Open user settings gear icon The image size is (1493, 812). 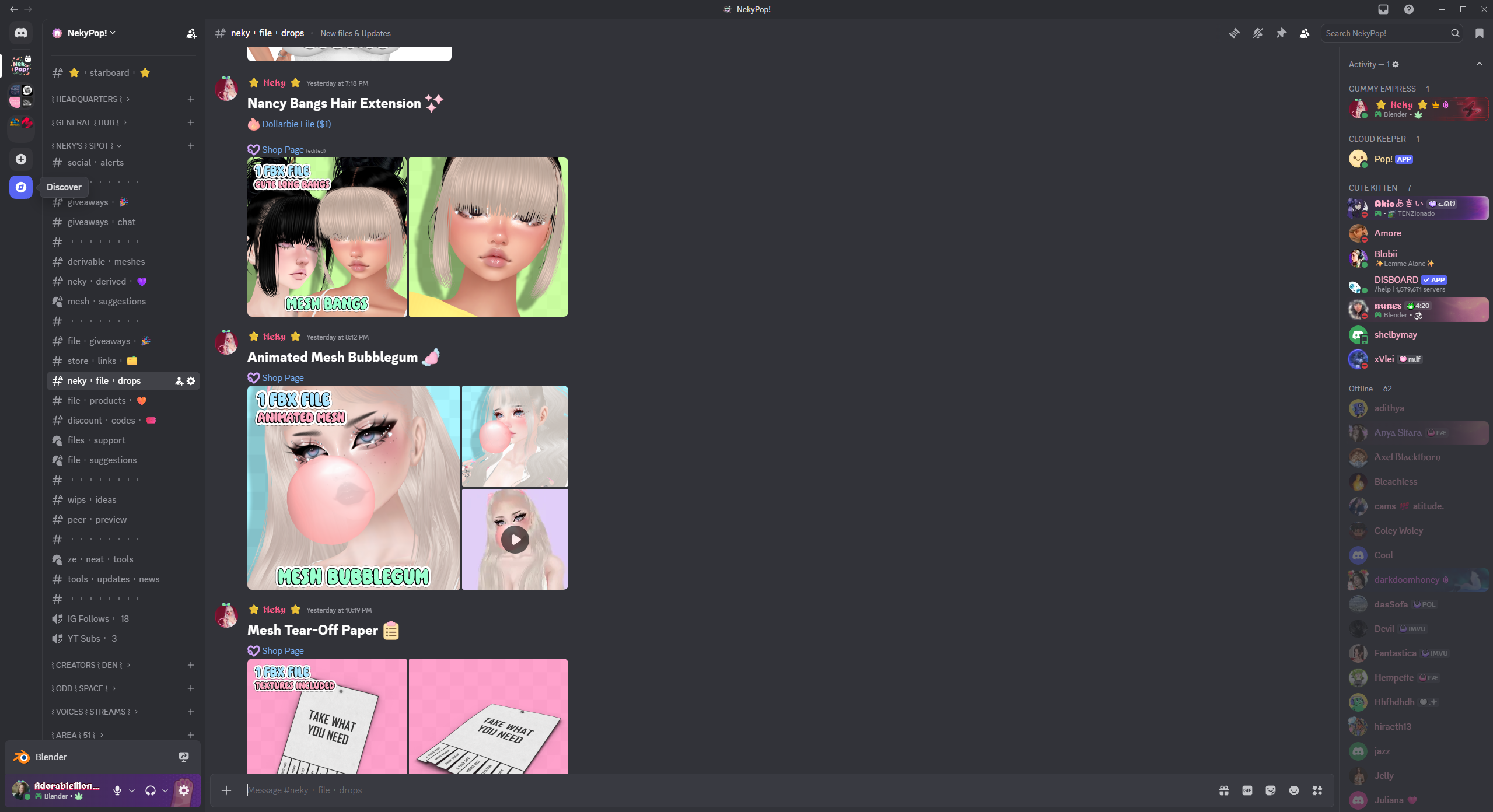click(x=184, y=790)
